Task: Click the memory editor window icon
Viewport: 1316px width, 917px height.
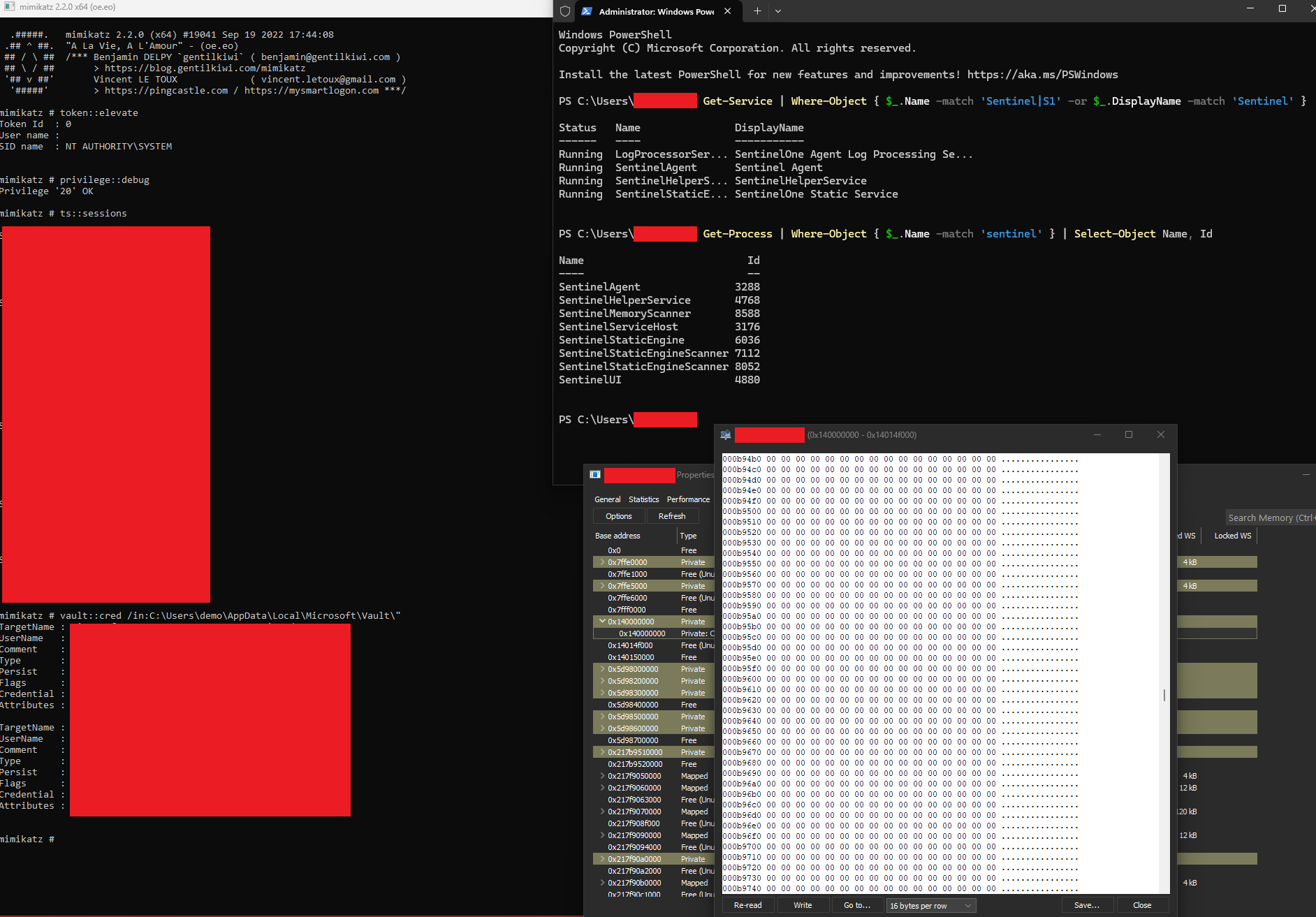Action: (726, 434)
